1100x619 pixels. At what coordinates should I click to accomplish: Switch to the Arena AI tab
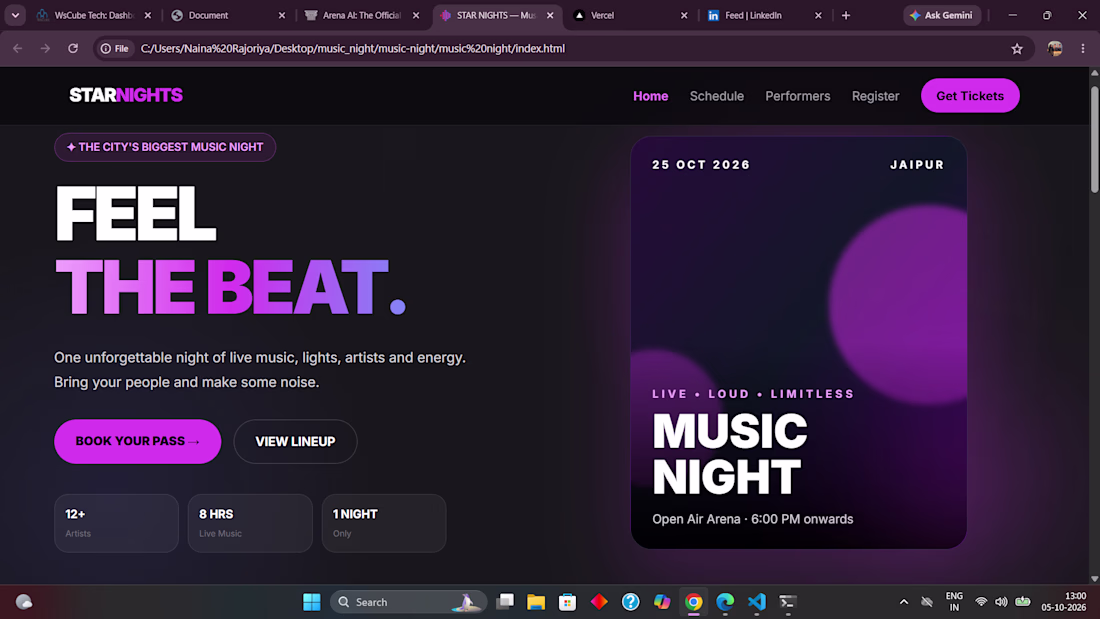(x=362, y=15)
